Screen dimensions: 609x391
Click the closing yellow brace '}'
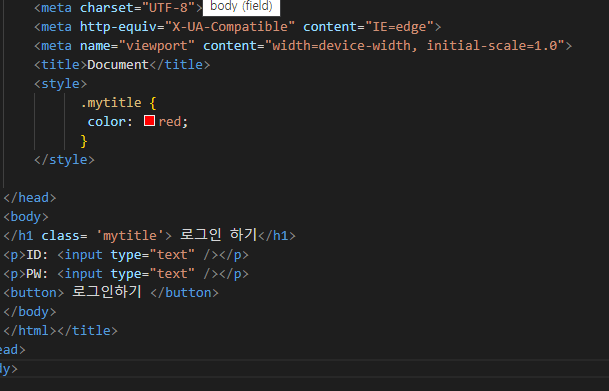pos(84,141)
